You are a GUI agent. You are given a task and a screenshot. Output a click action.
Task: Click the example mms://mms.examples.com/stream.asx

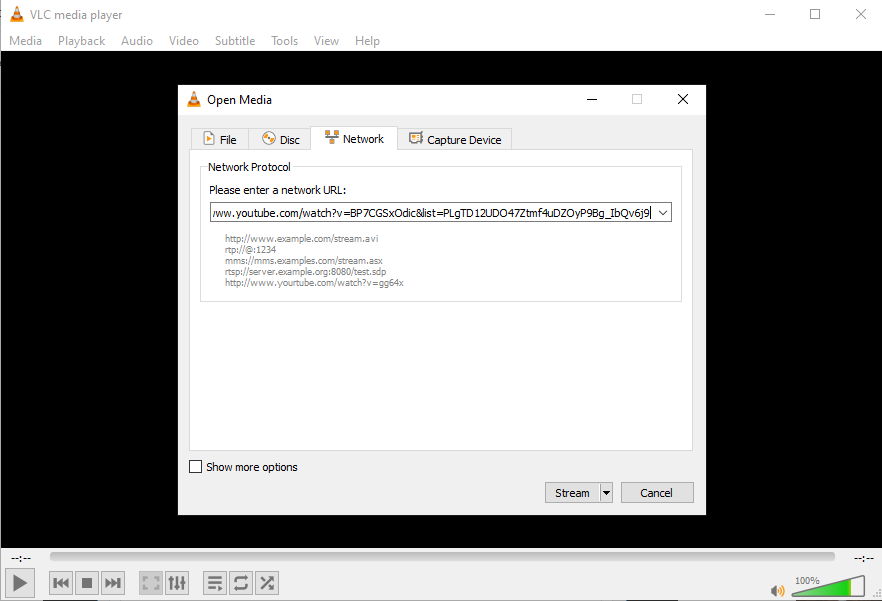click(304, 261)
